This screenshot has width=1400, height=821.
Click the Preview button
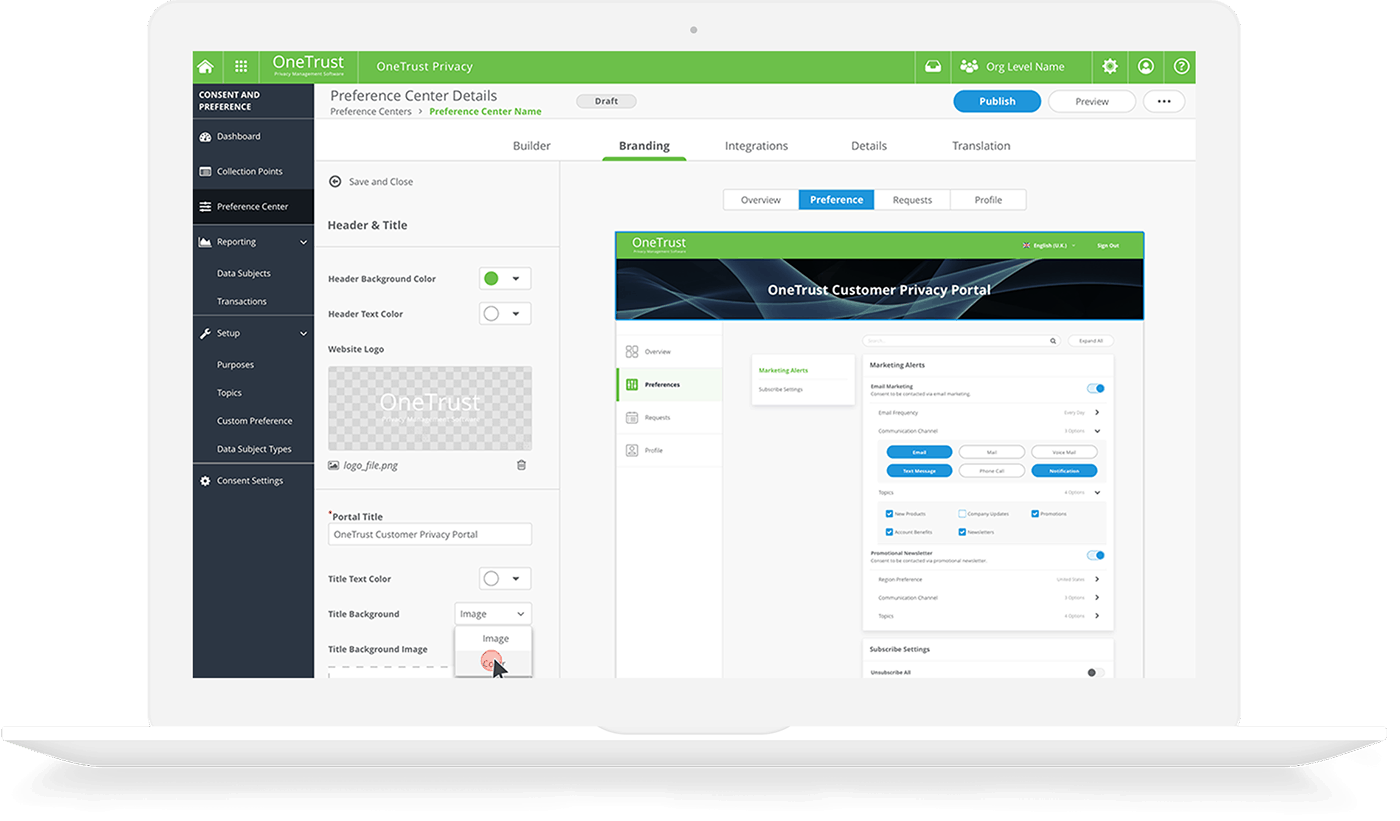(x=1092, y=101)
